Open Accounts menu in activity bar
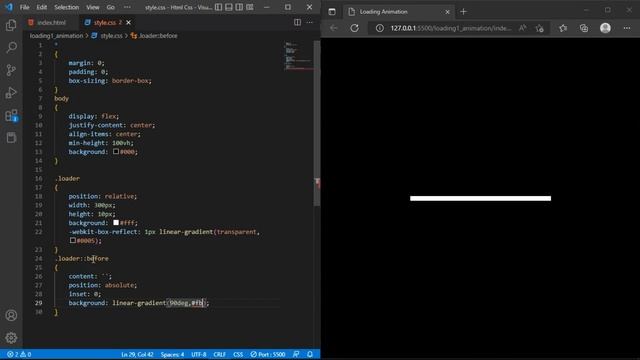The image size is (640, 360). pyautogui.click(x=11, y=315)
